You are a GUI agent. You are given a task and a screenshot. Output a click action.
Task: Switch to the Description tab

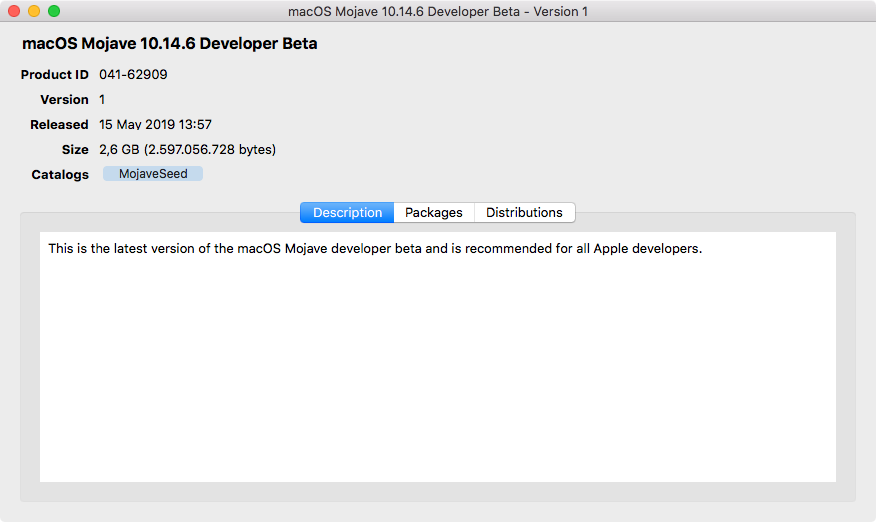click(347, 212)
